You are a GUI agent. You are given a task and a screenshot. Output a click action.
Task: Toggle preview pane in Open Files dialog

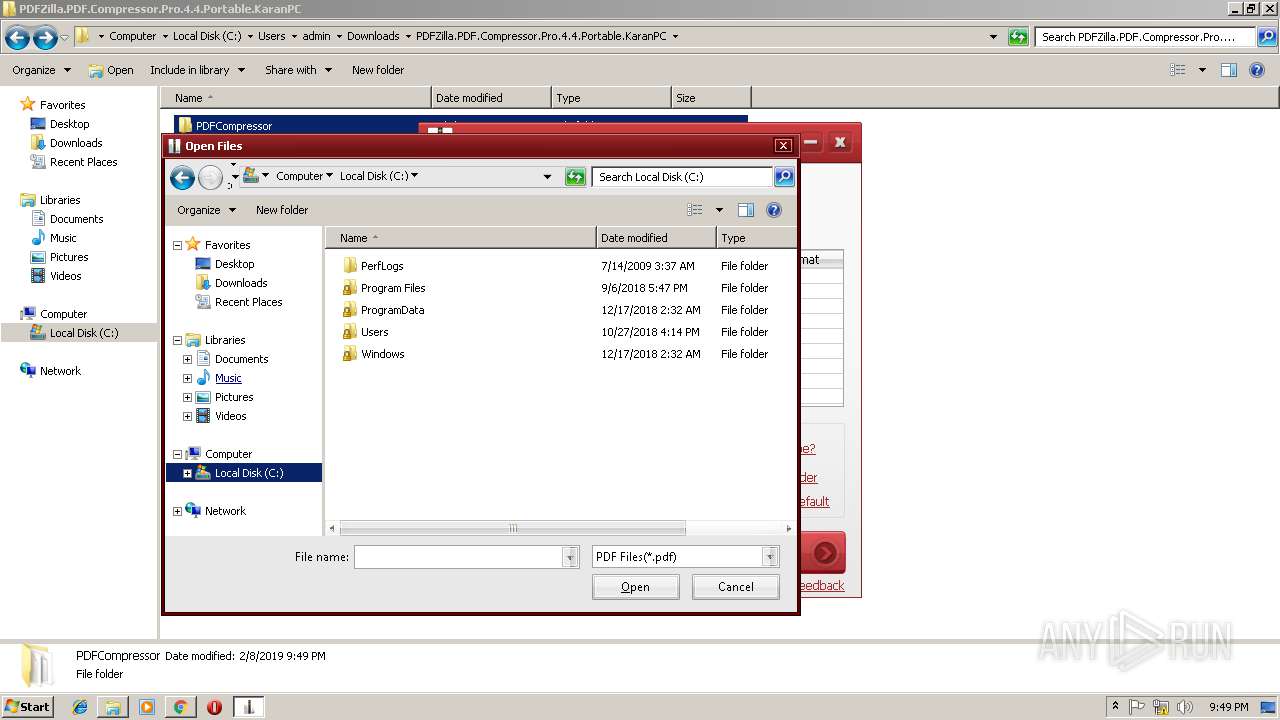point(745,210)
